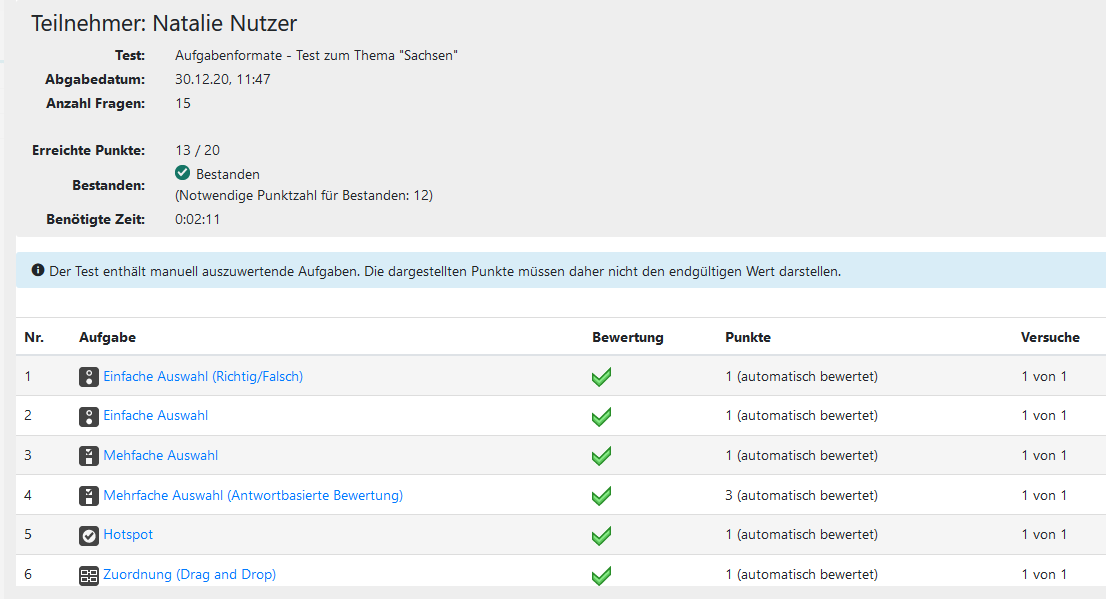Screen dimensions: 1106x599
Task: Click the single-choice icon next to "Einfache Auswahl"
Action: coord(88,416)
